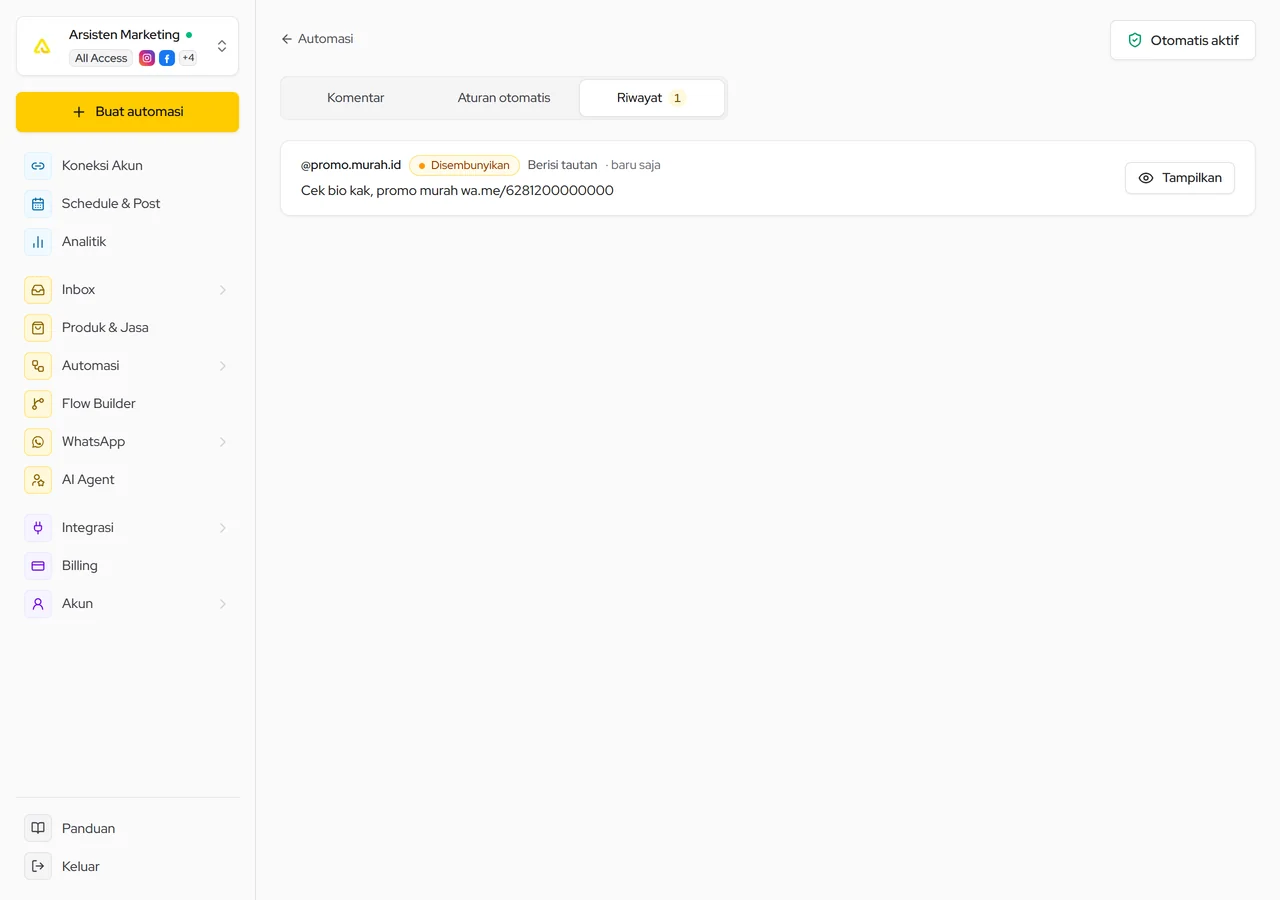This screenshot has width=1280, height=900.
Task: Show the hidden comment with Tampilkan
Action: pyautogui.click(x=1180, y=178)
